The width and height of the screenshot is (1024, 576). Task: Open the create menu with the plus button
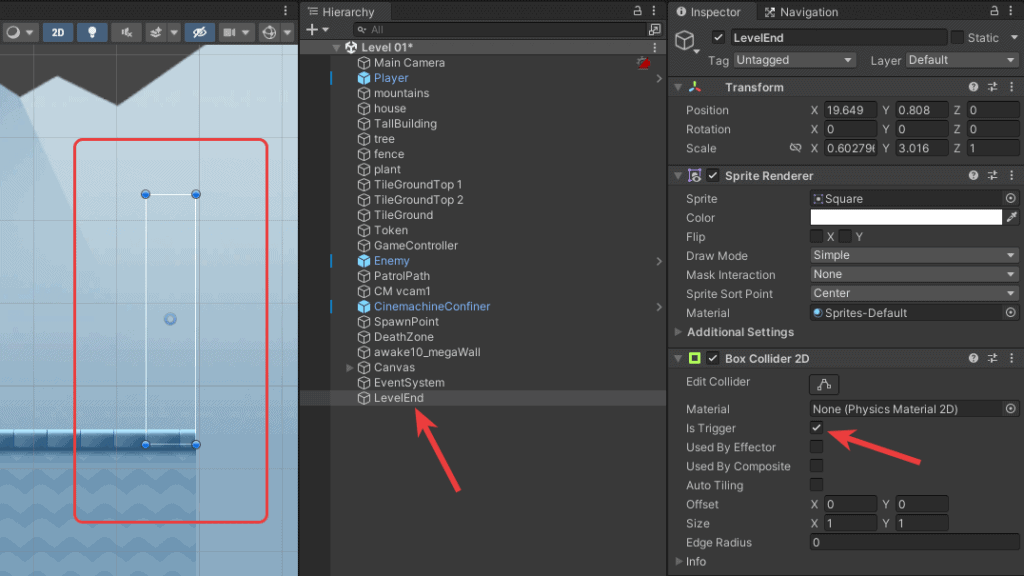pos(311,30)
